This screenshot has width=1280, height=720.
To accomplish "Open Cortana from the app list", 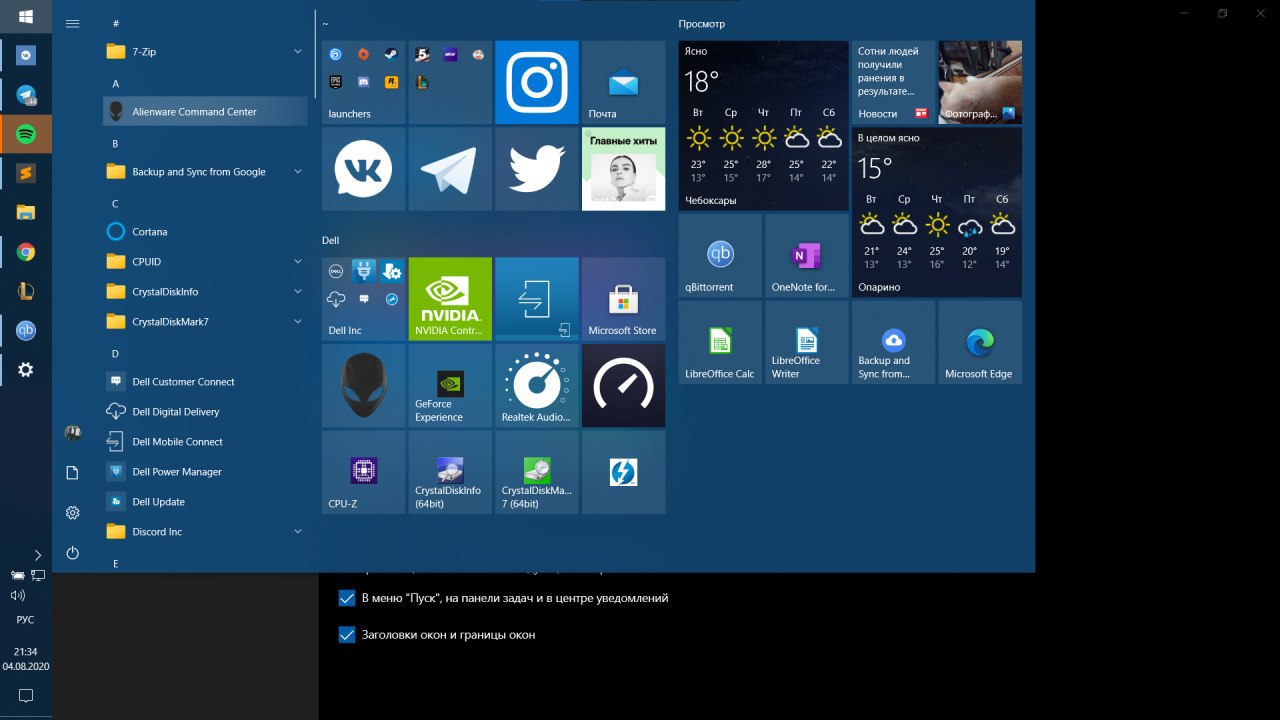I will tap(205, 231).
